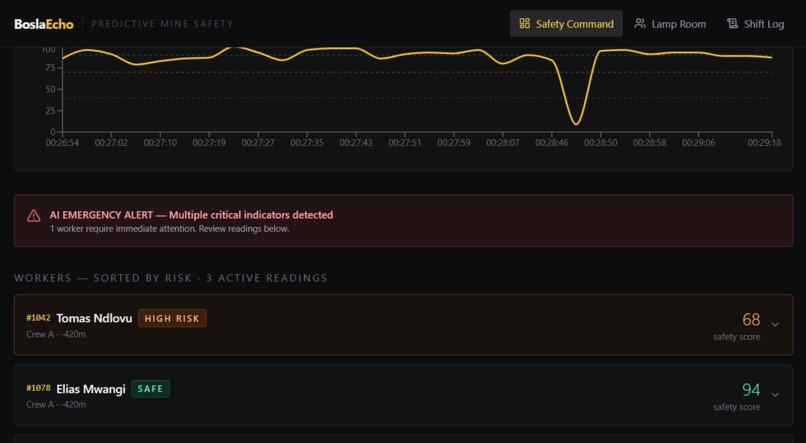The width and height of the screenshot is (806, 443).
Task: Click the 'Workers — sorted by risk' heading
Action: (171, 278)
